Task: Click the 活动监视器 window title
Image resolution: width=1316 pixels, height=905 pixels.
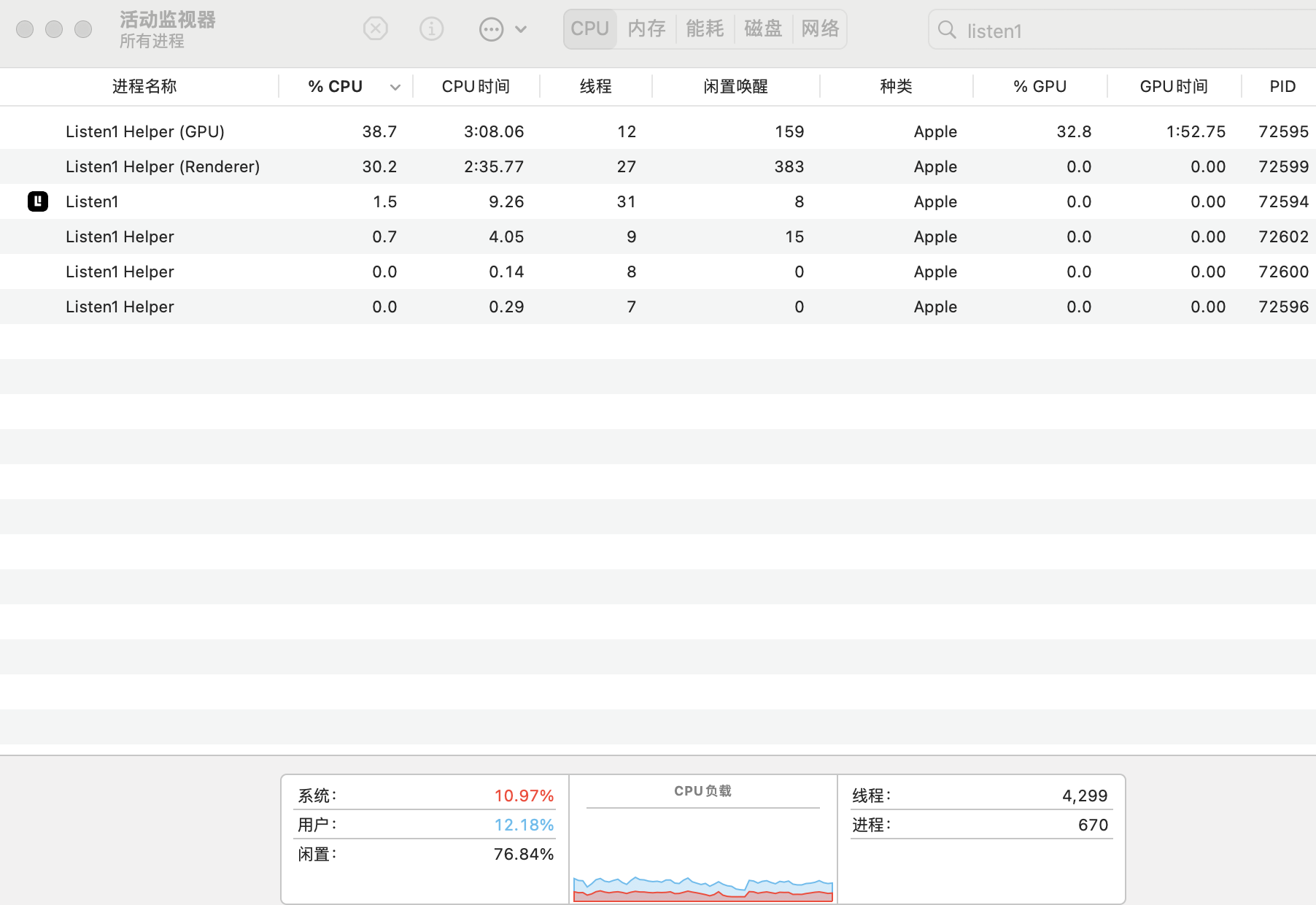Action: [x=168, y=20]
